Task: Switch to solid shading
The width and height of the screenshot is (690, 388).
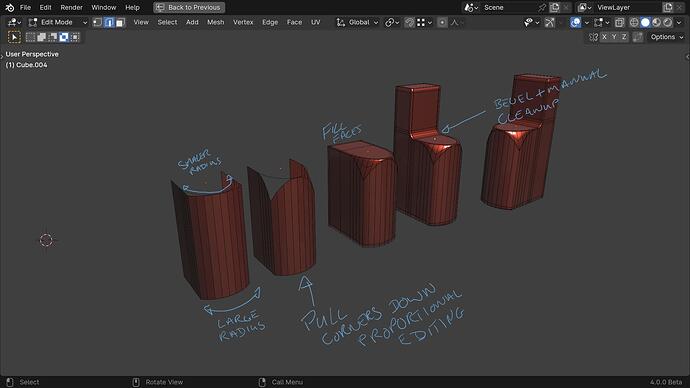Action: click(x=645, y=22)
